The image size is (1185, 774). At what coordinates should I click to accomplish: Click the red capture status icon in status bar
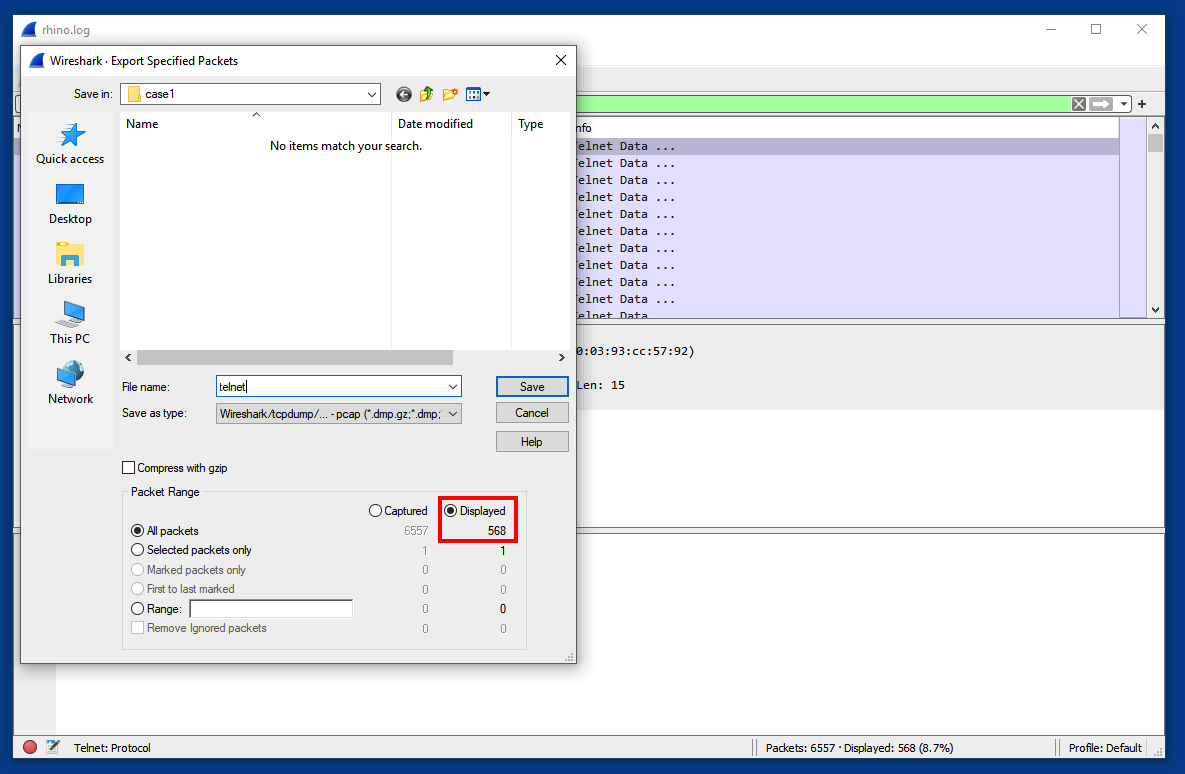pyautogui.click(x=30, y=747)
